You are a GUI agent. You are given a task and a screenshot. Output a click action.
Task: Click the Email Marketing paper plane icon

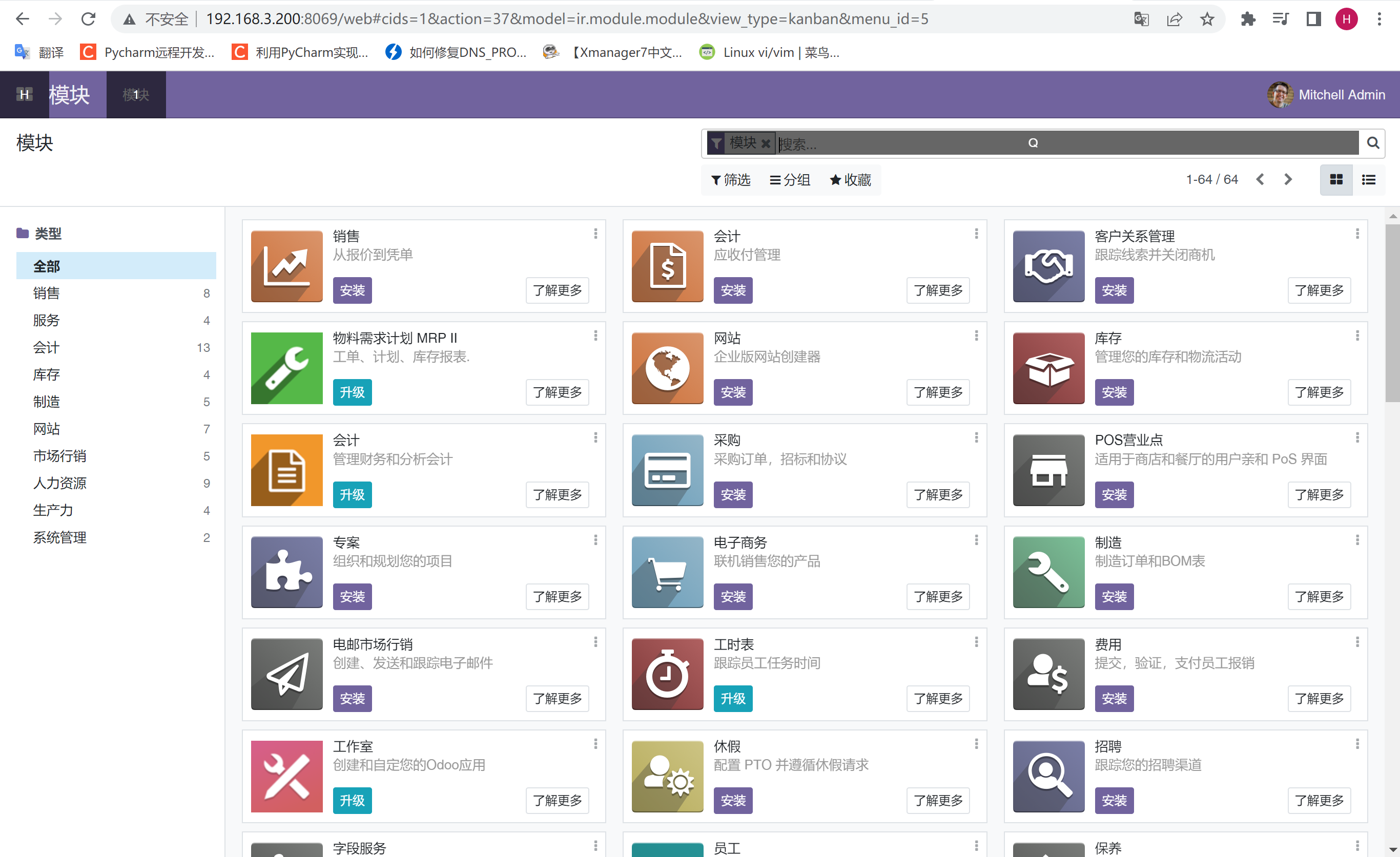click(286, 674)
